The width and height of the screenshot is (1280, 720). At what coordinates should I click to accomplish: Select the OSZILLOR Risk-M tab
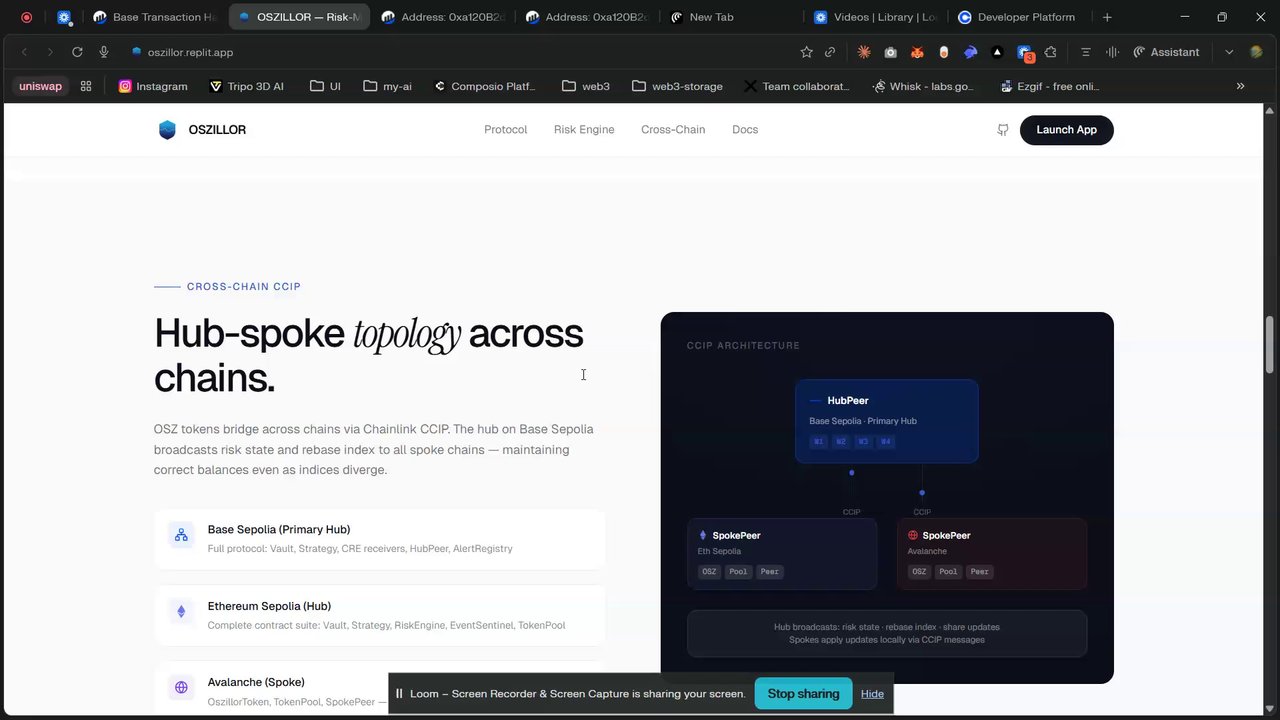tap(299, 17)
